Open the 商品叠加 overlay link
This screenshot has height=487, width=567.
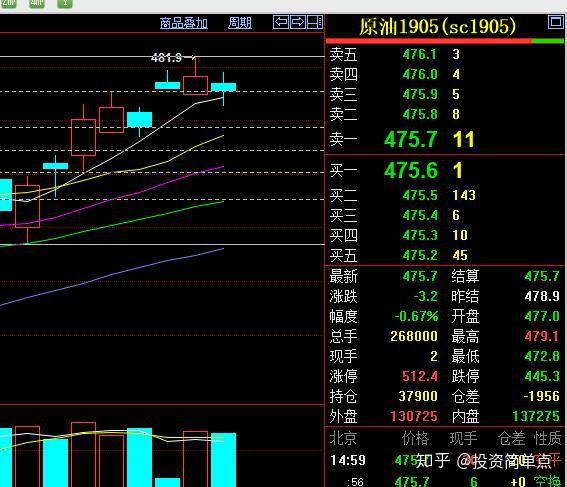pyautogui.click(x=184, y=23)
